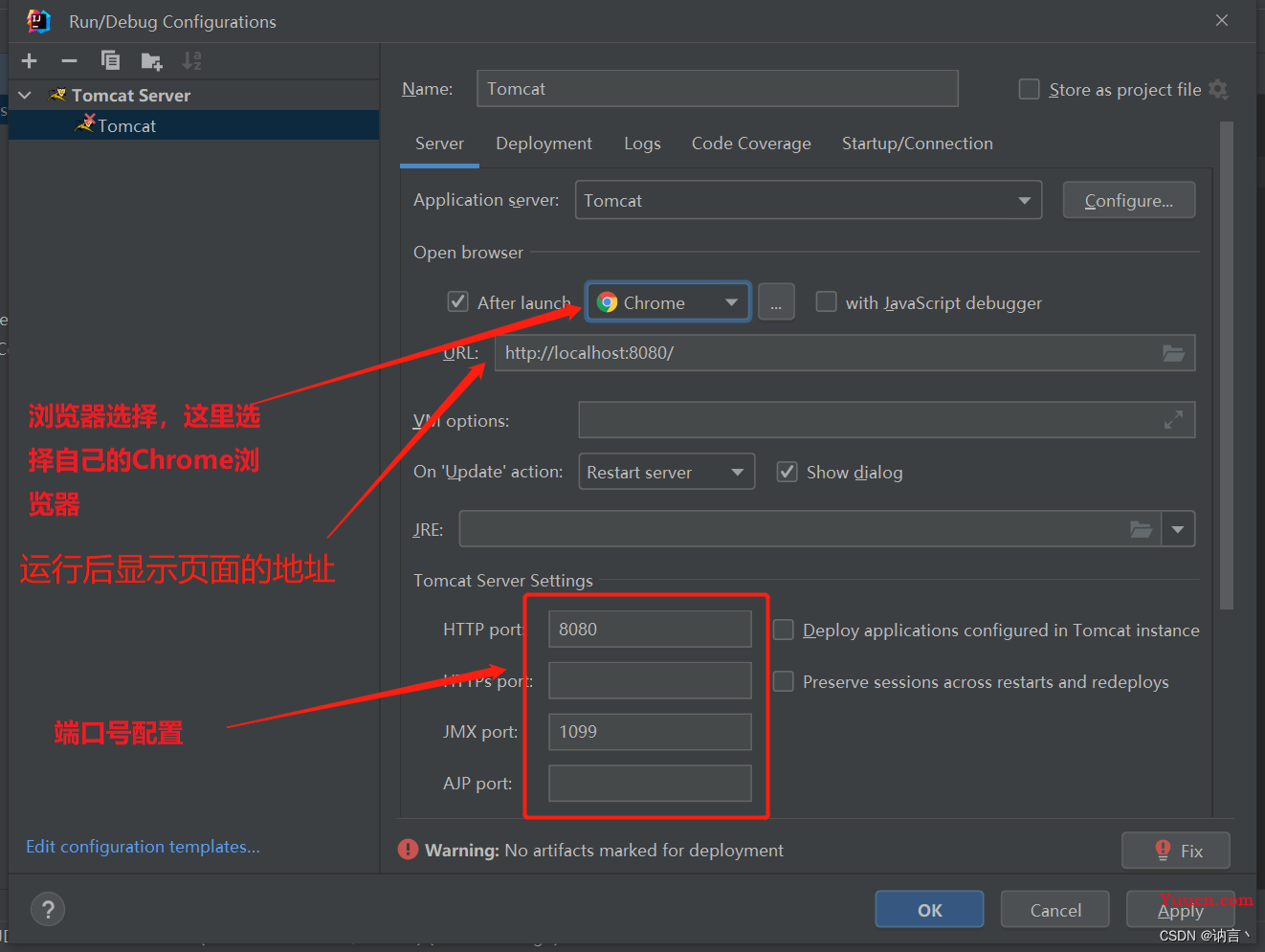Click the Apply button
This screenshot has height=952, width=1265.
click(1181, 910)
